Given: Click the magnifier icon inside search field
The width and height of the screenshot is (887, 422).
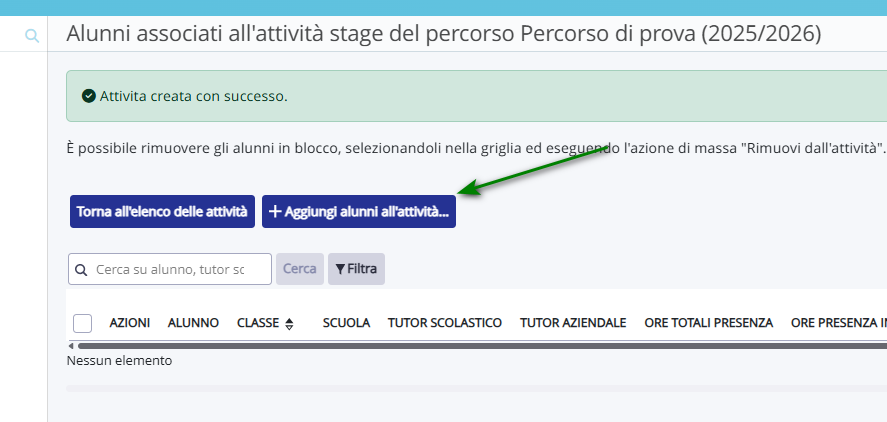Looking at the screenshot, I should click(x=81, y=269).
